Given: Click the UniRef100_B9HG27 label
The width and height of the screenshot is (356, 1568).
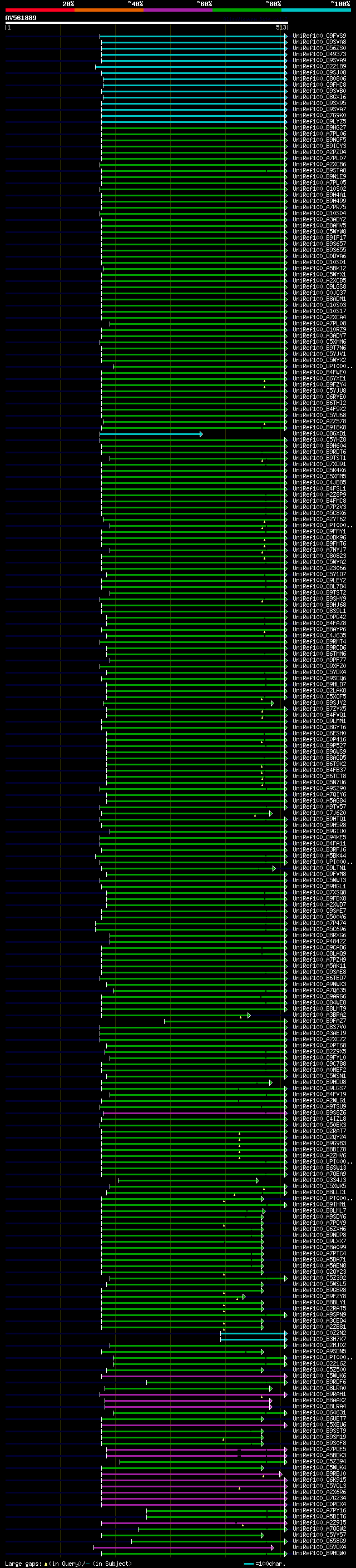Looking at the screenshot, I should click(319, 128).
